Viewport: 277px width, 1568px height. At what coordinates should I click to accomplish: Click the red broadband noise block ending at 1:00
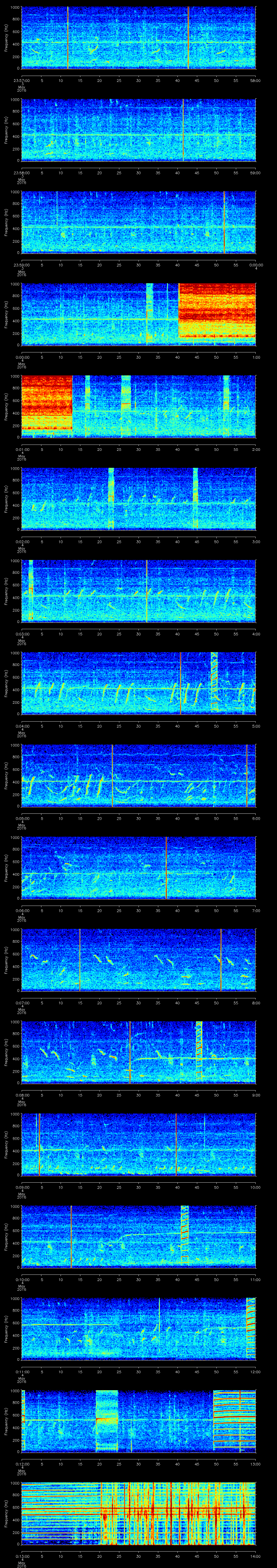pyautogui.click(x=217, y=311)
